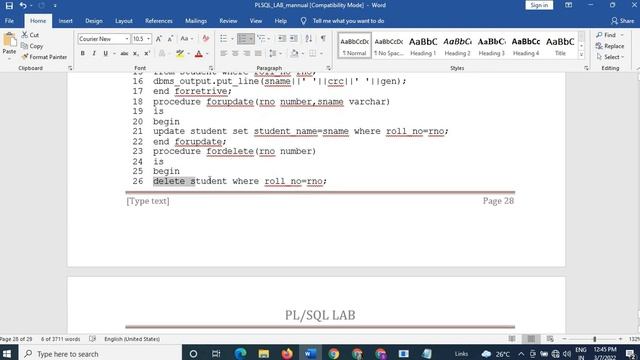Copy the selected text
This screenshot has width=640, height=360.
pyautogui.click(x=32, y=46)
